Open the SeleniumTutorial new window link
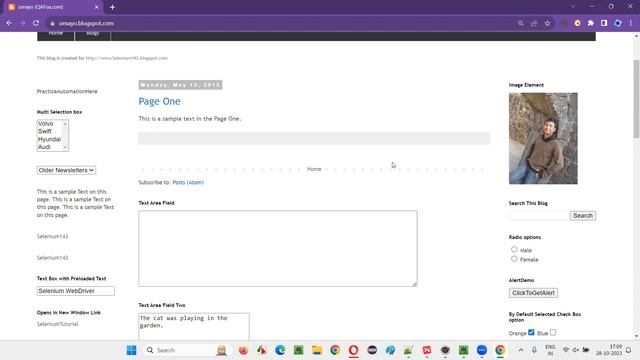Image resolution: width=640 pixels, height=360 pixels. point(58,324)
